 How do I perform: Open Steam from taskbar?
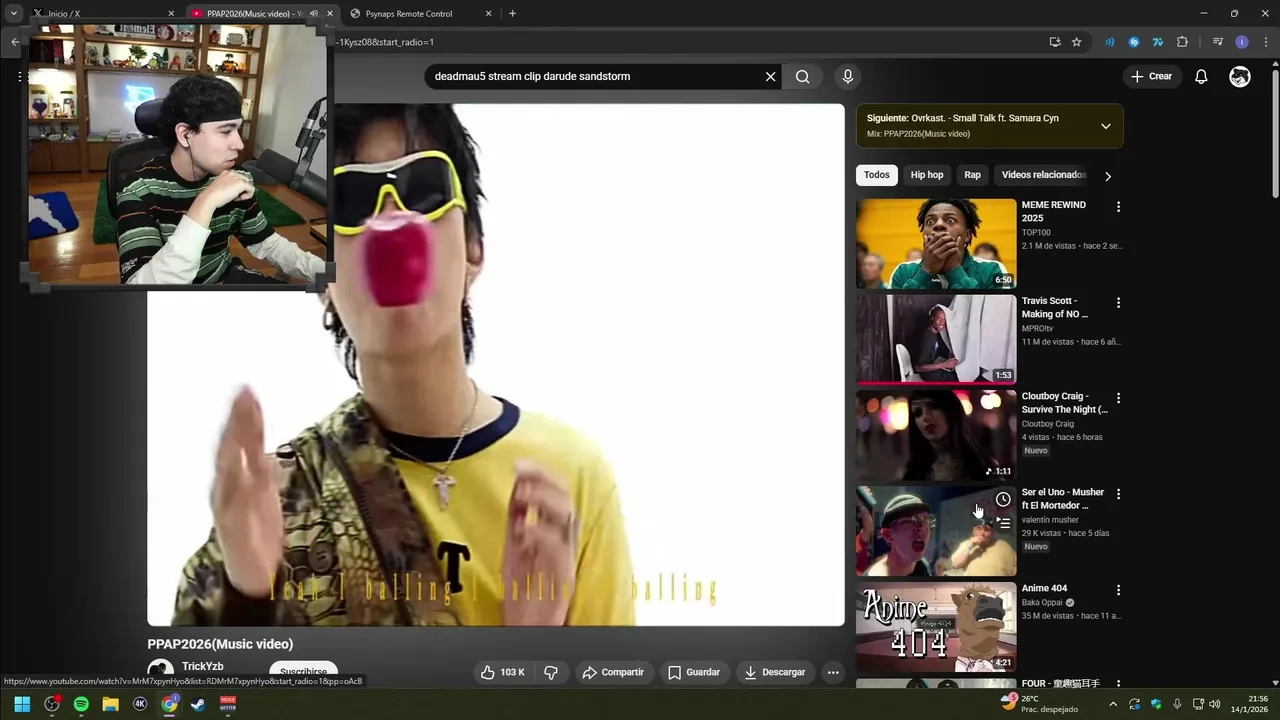click(198, 704)
